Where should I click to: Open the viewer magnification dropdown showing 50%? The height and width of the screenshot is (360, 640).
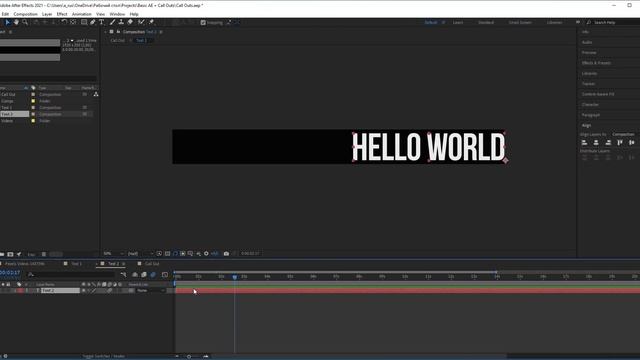tap(113, 253)
